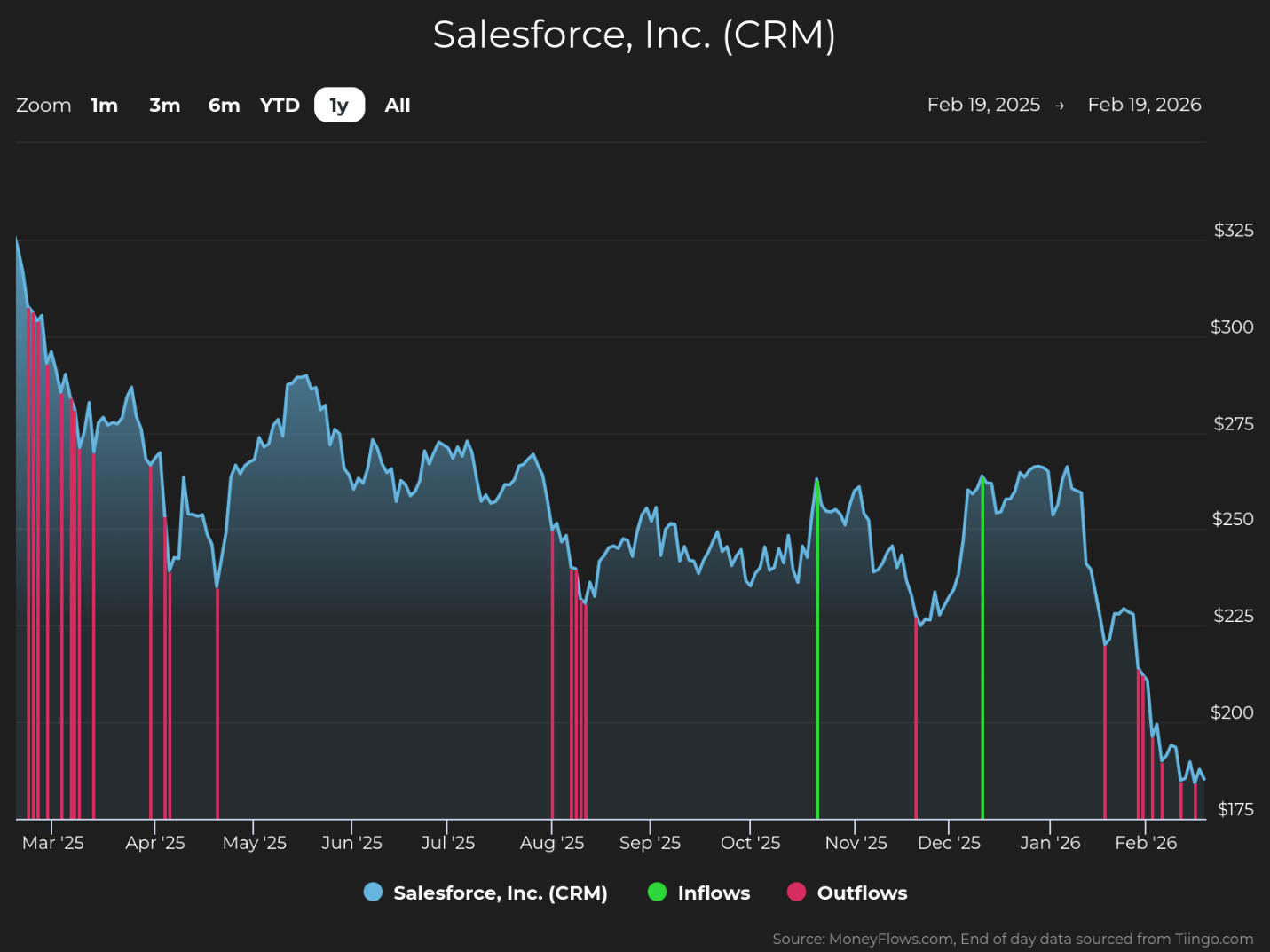Click the Feb '26 axis label
This screenshot has height=952, width=1270.
pyautogui.click(x=1146, y=843)
